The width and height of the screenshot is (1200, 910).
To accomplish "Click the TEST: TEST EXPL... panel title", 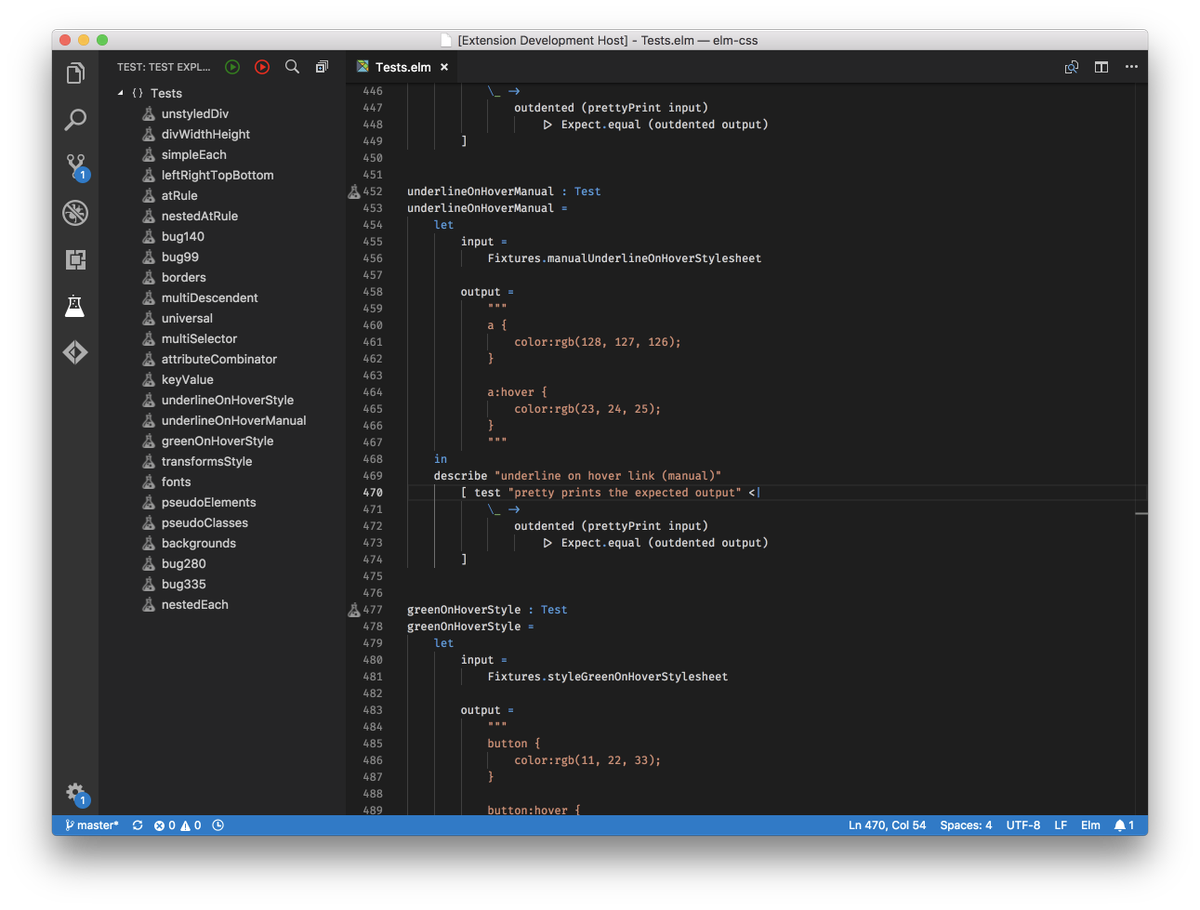I will click(x=164, y=67).
